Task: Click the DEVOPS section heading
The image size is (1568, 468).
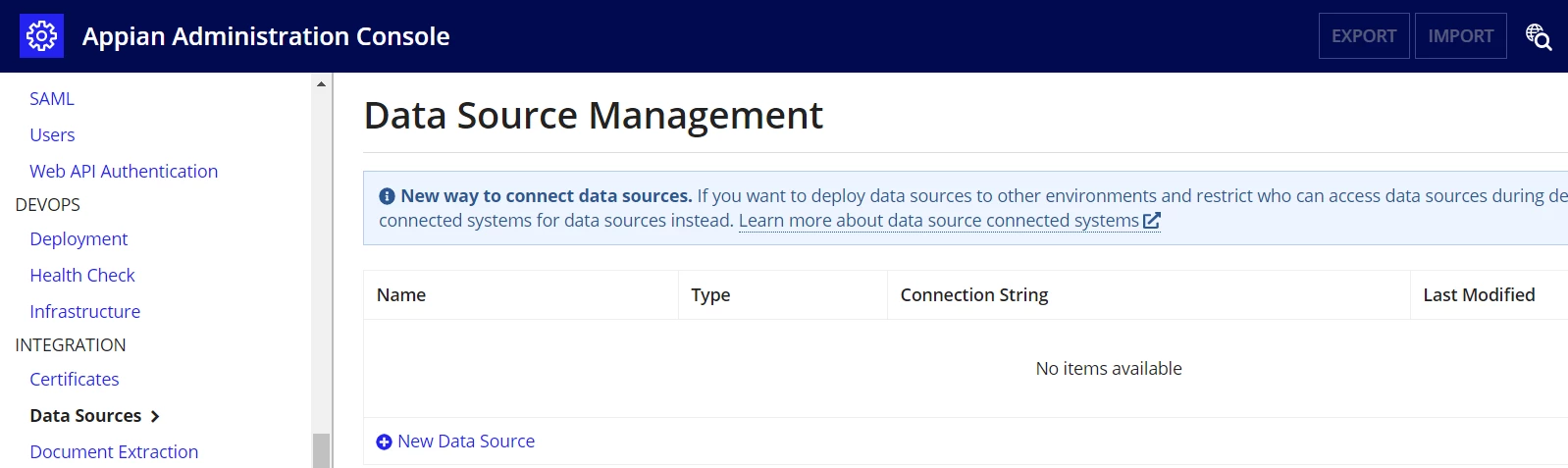Action: coord(48,205)
